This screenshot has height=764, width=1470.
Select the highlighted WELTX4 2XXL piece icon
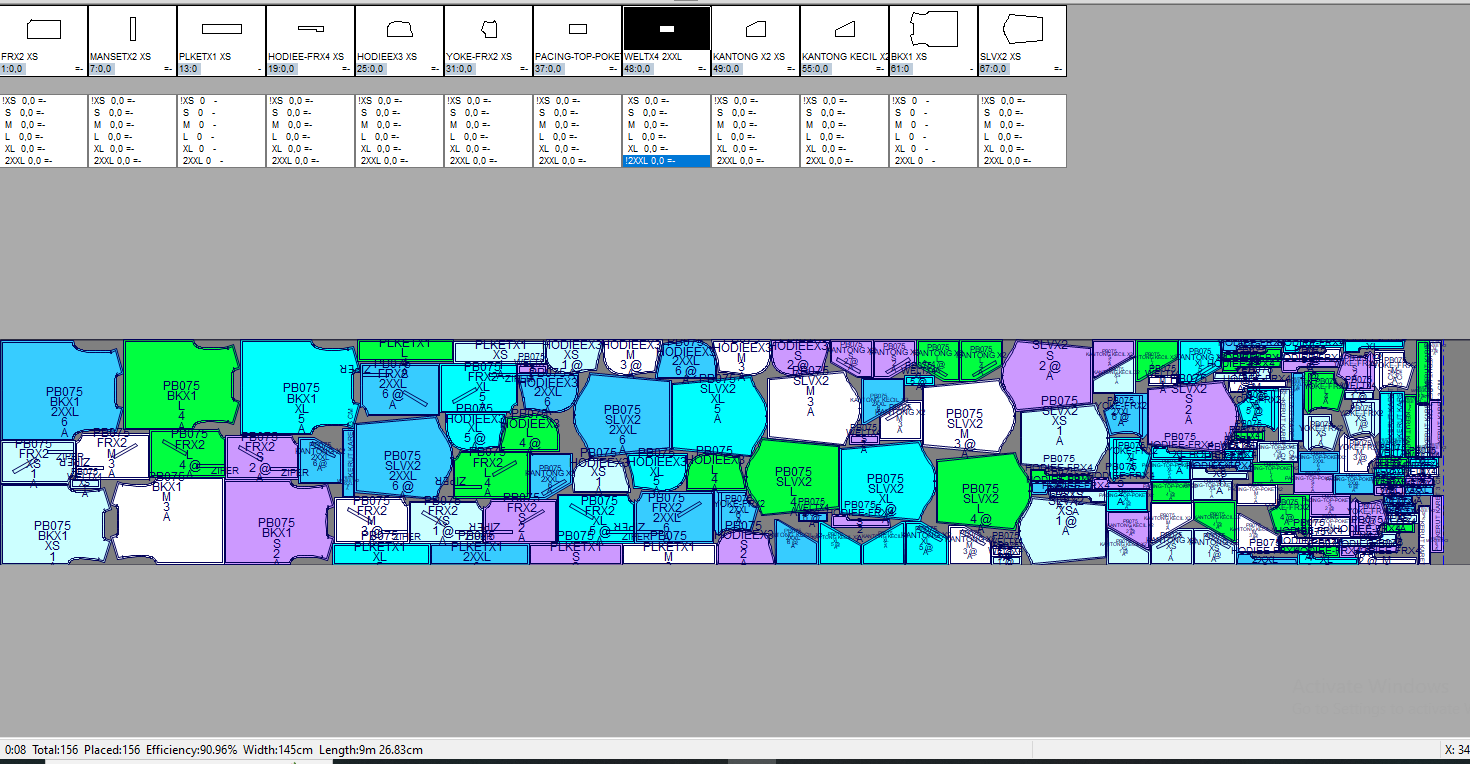(x=666, y=29)
